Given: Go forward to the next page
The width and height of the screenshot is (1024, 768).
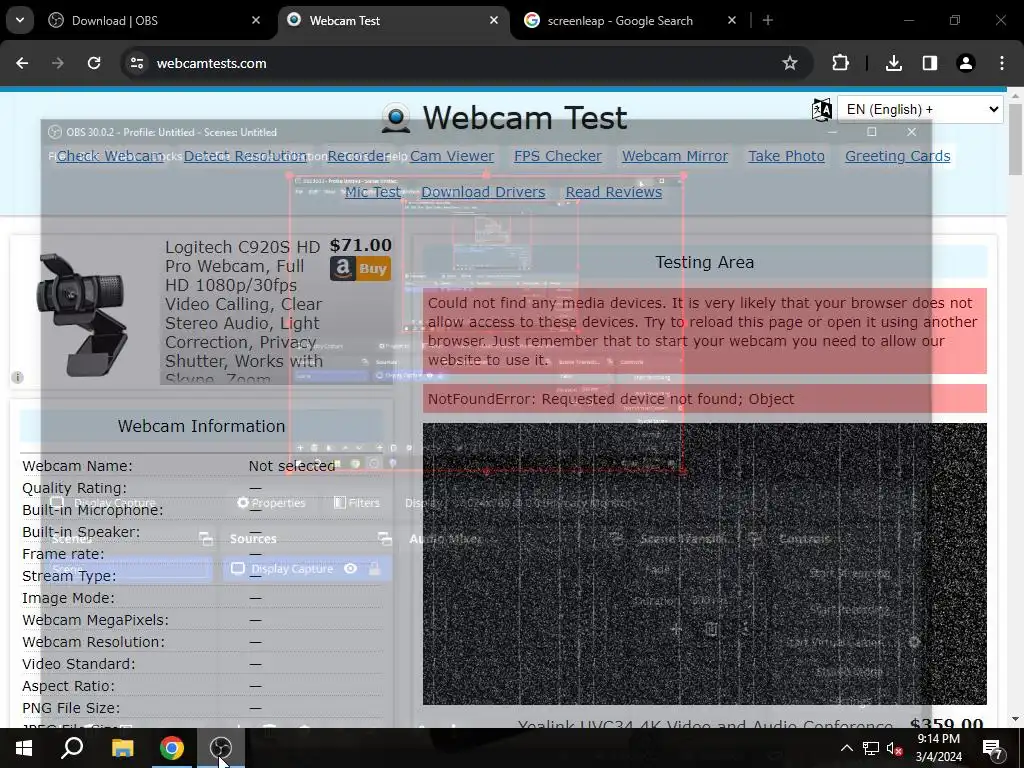Looking at the screenshot, I should pyautogui.click(x=58, y=63).
